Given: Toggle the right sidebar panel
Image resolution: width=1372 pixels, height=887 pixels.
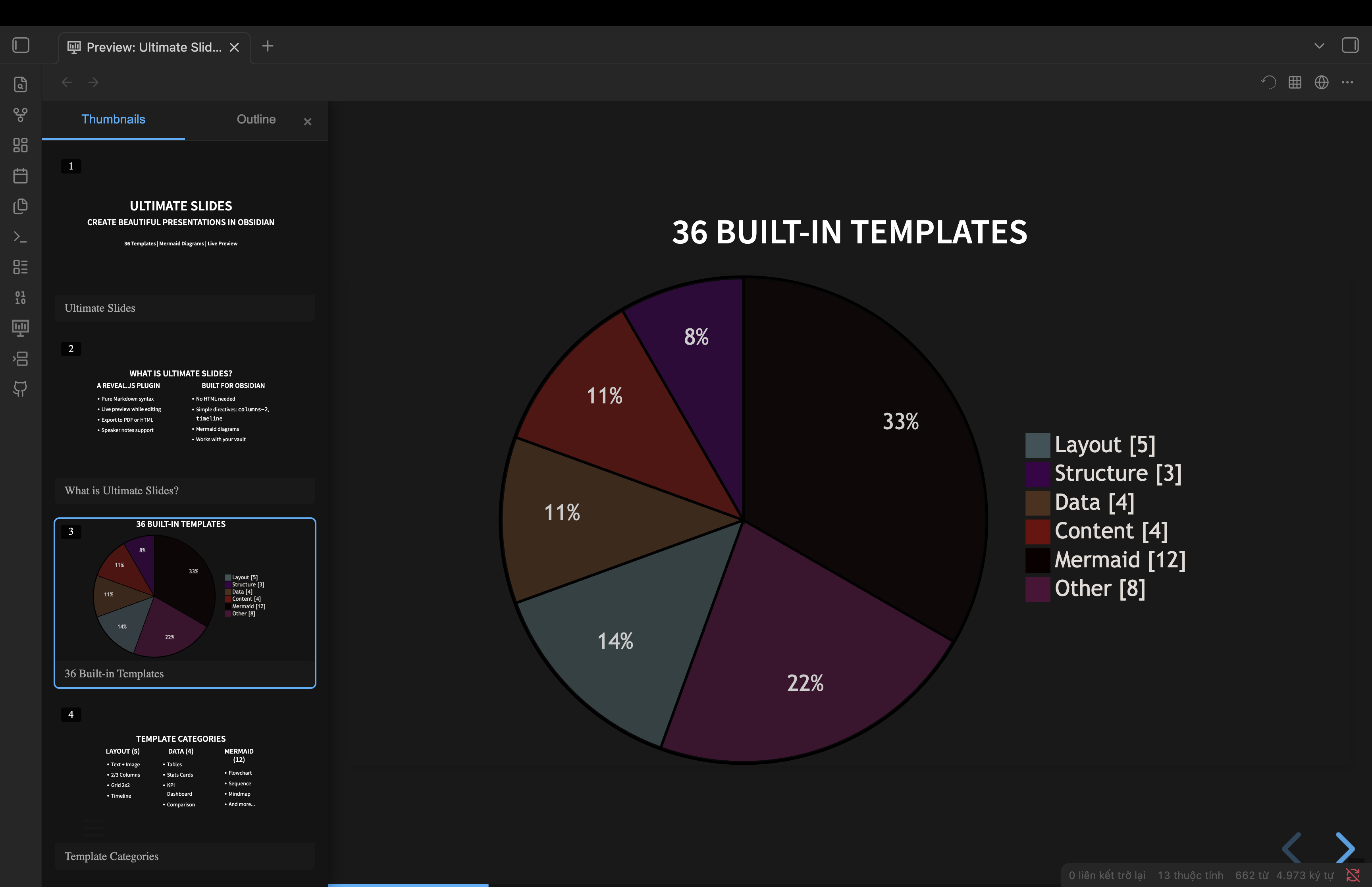Looking at the screenshot, I should click(x=1350, y=45).
